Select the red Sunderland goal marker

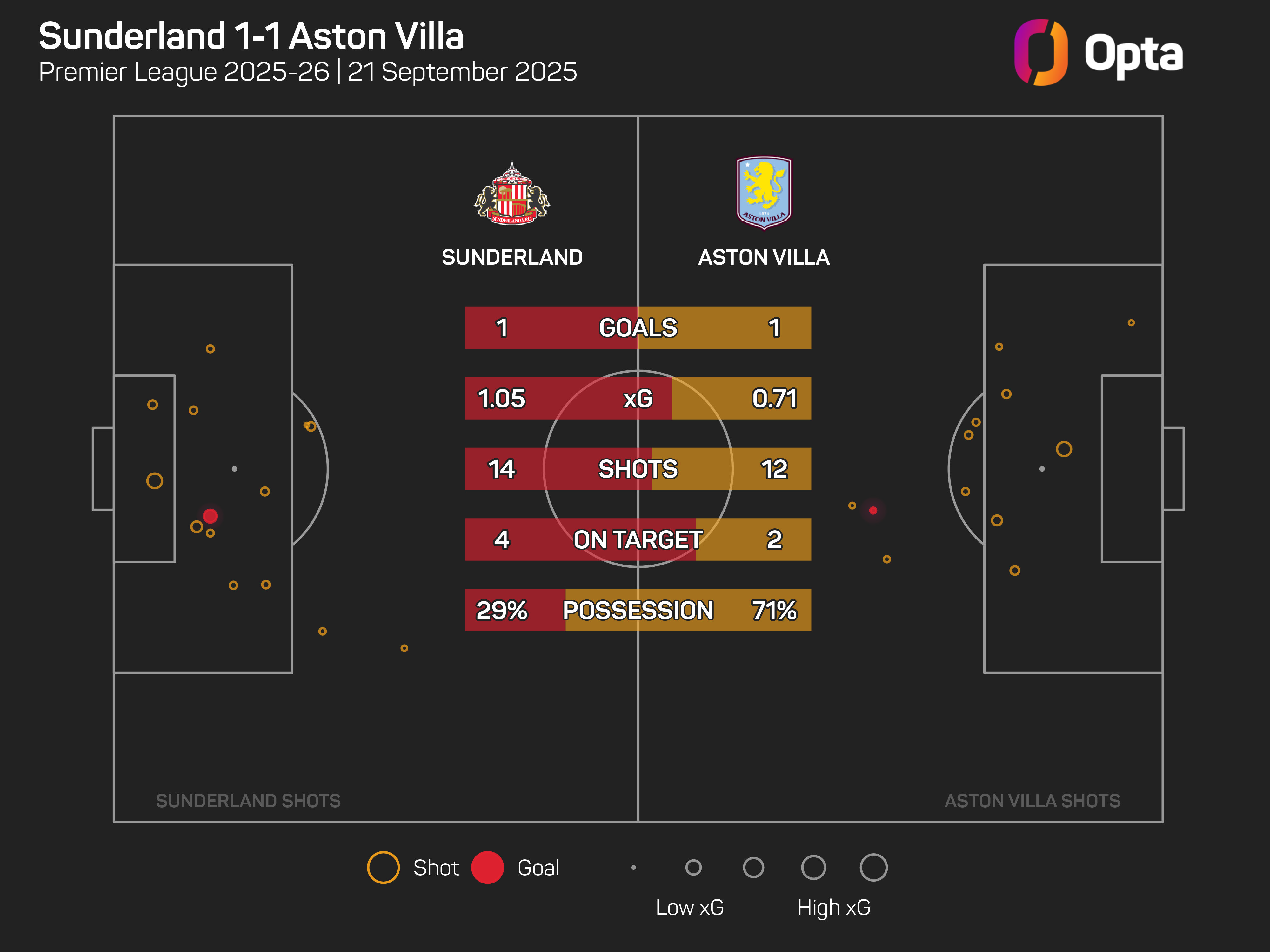click(210, 516)
